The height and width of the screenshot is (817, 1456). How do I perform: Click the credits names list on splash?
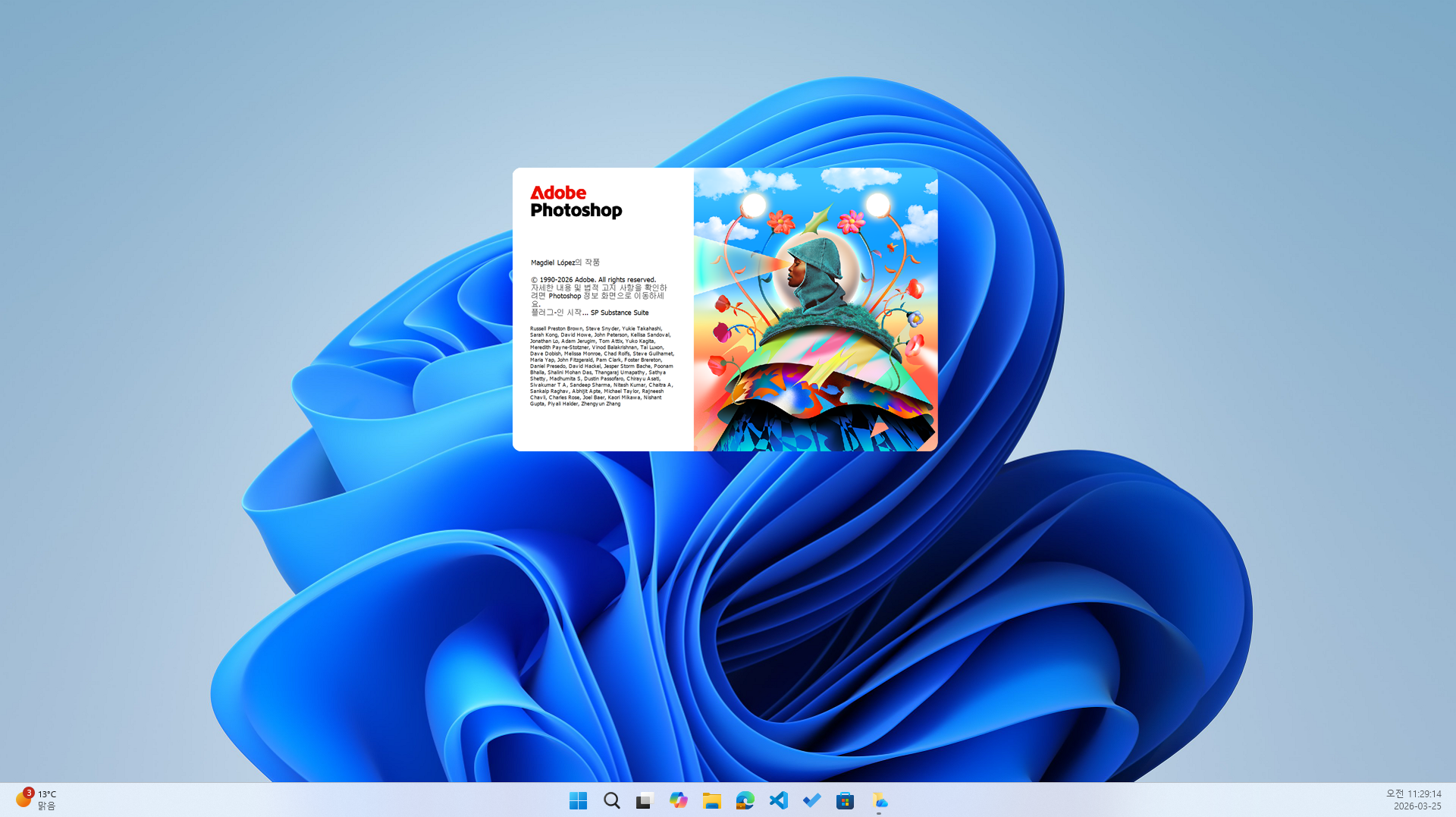pos(601,366)
